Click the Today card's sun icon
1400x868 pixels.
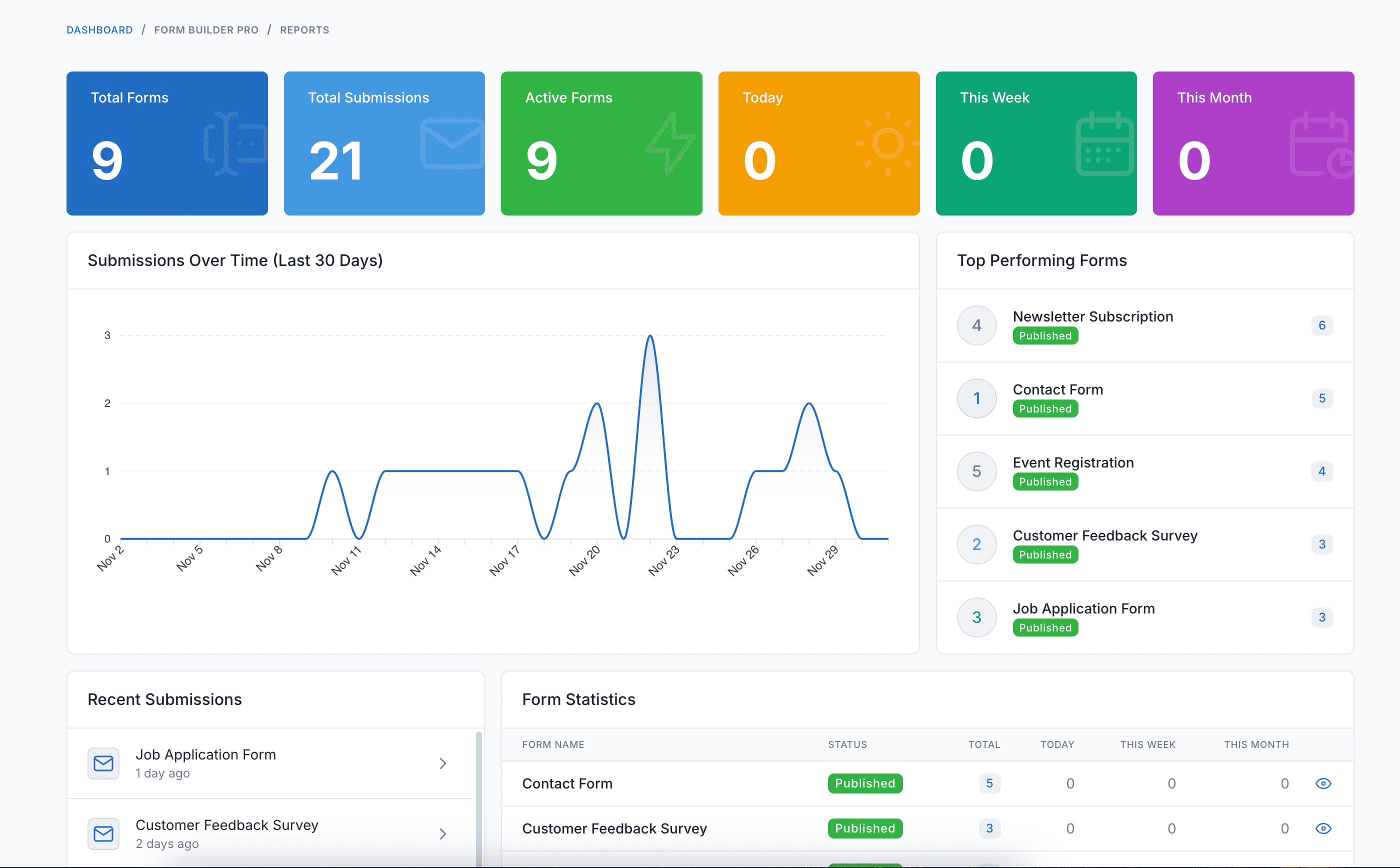887,143
